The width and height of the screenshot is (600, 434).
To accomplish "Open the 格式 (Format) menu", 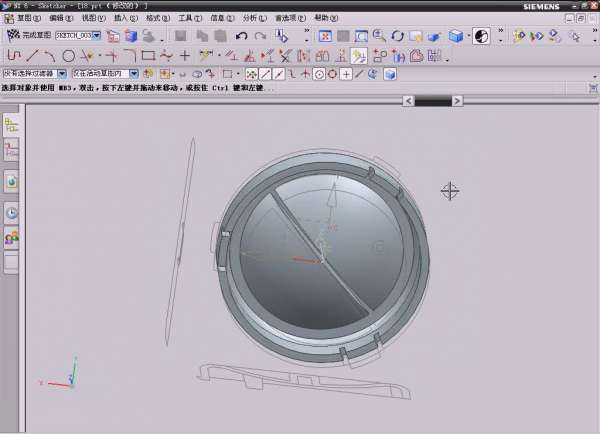I will pyautogui.click(x=158, y=18).
